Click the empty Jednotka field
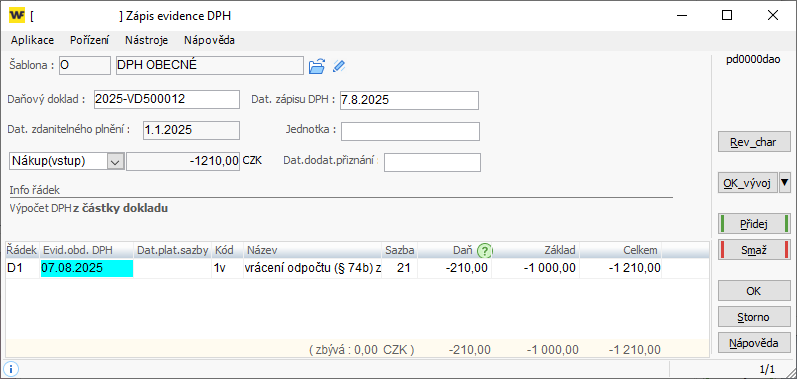Viewport: 797px width, 379px height. coord(410,132)
